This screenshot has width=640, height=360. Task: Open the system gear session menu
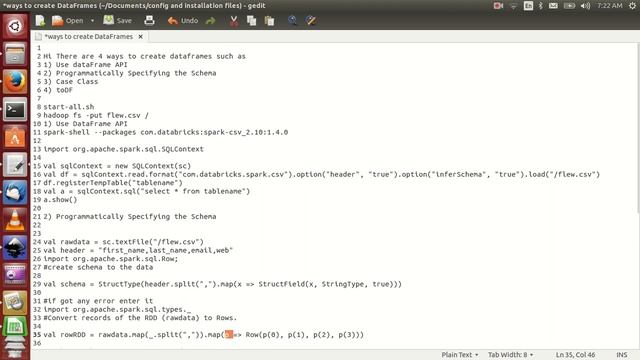[632, 6]
